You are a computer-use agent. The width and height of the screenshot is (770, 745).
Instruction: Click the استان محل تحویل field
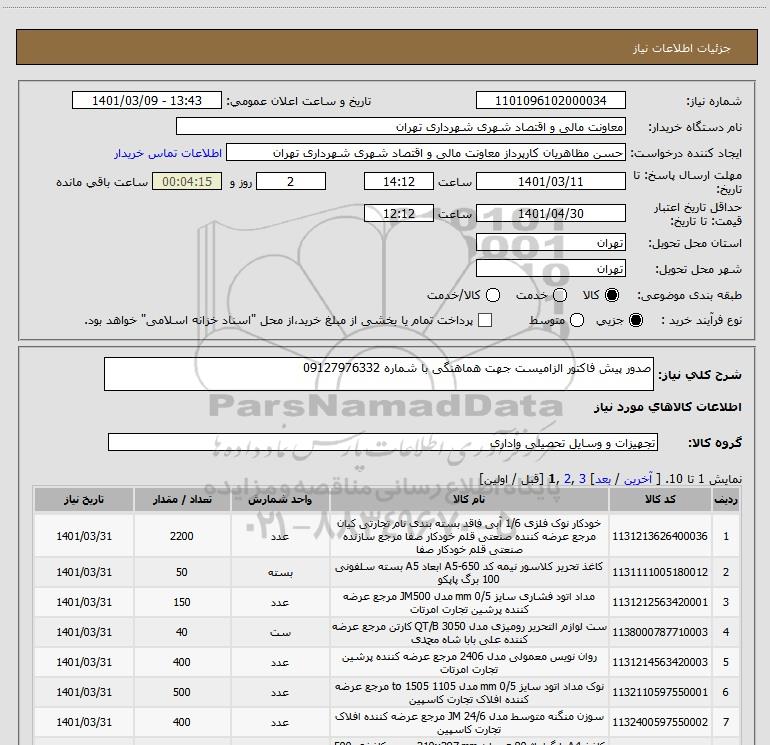click(550, 243)
